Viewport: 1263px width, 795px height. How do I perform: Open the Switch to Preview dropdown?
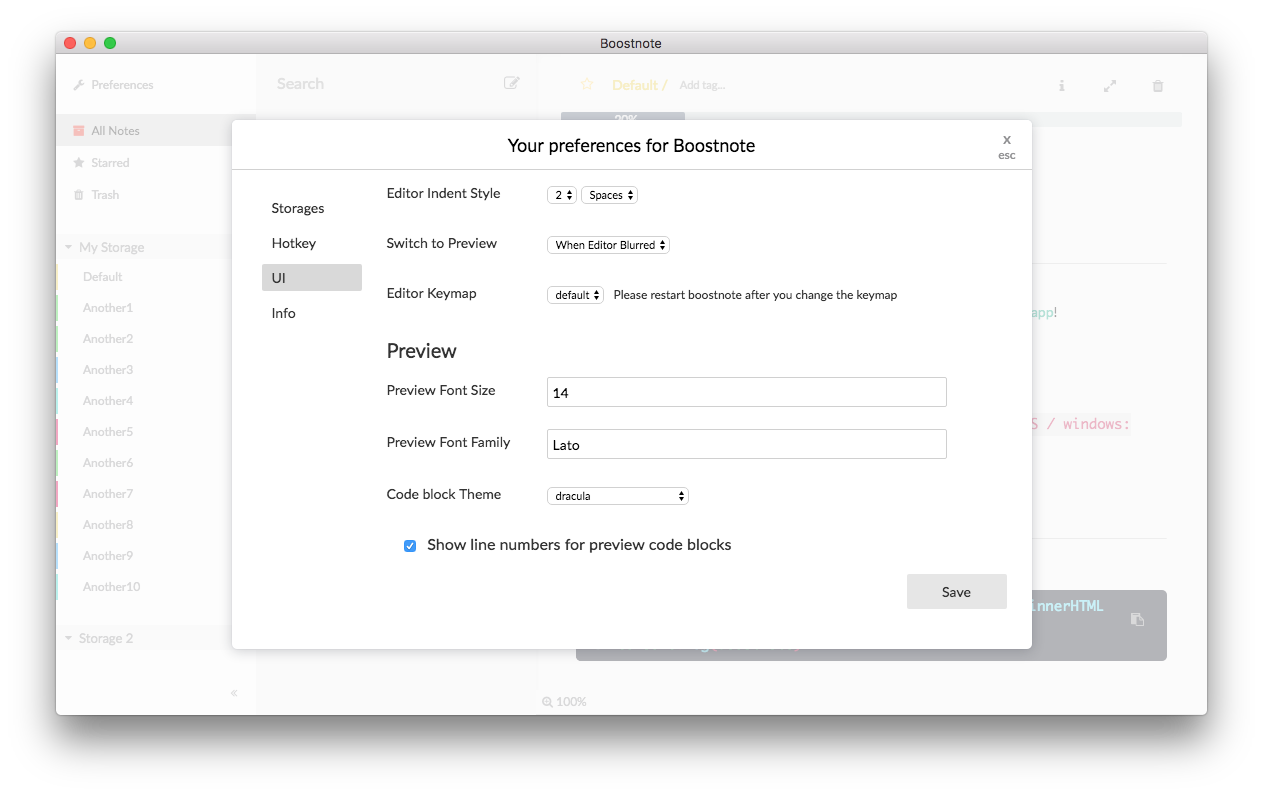(608, 244)
